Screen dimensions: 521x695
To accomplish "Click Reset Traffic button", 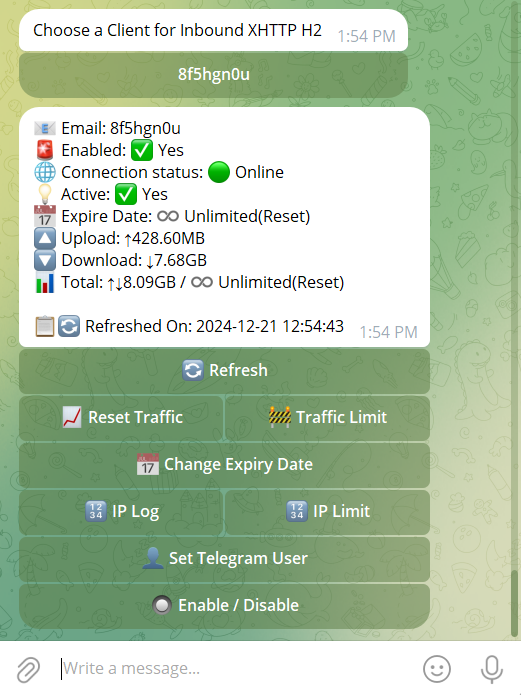I will pyautogui.click(x=121, y=418).
